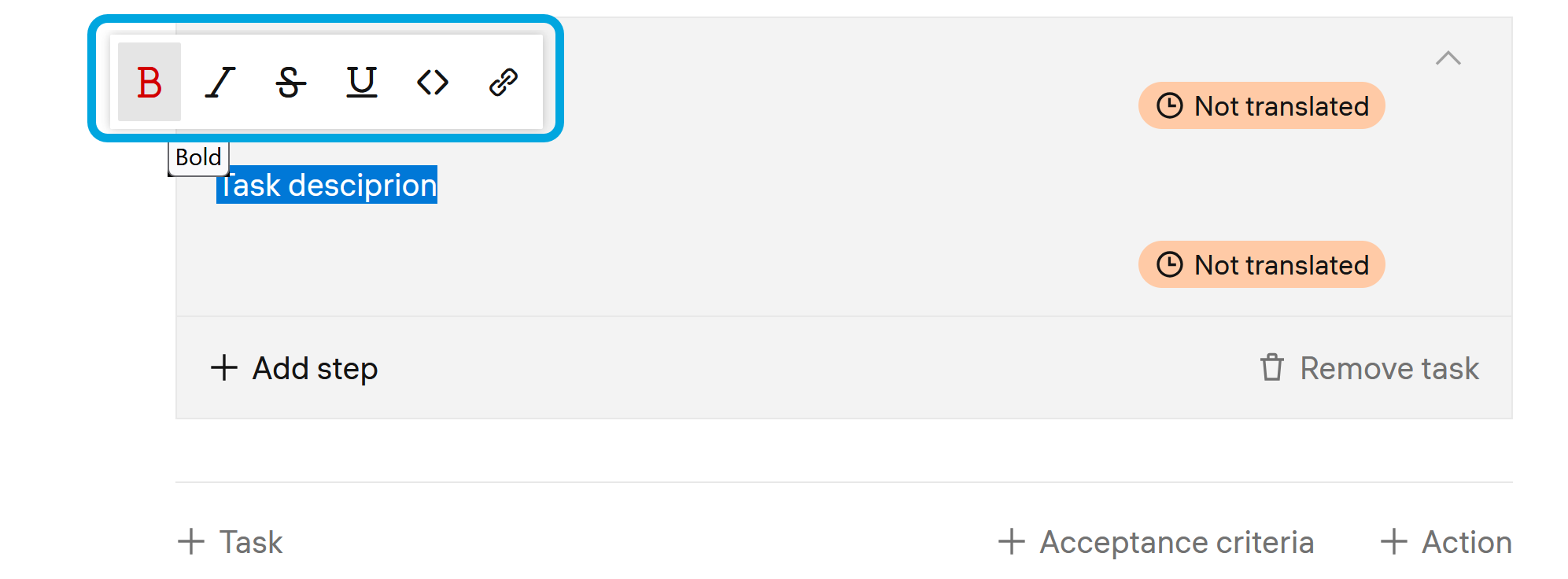Underline the selected text
The image size is (1568, 579).
[361, 82]
